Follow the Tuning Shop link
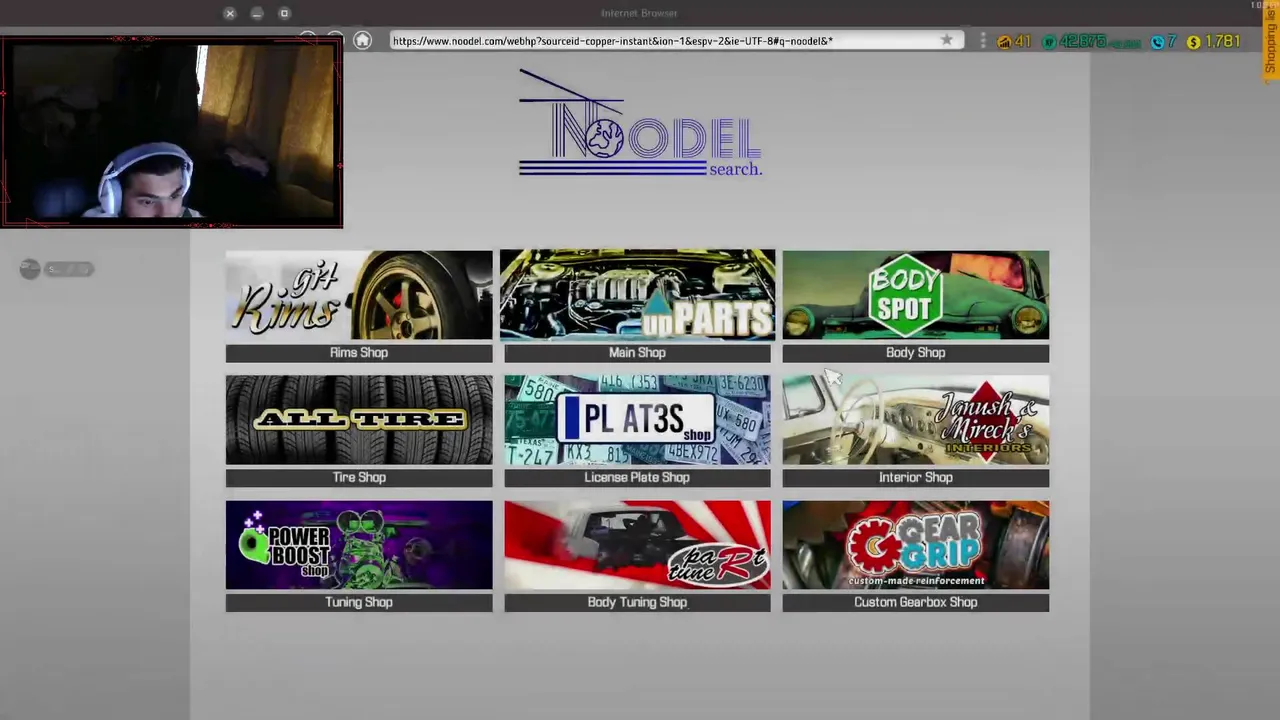Screen dimensions: 1280x720 tap(359, 603)
